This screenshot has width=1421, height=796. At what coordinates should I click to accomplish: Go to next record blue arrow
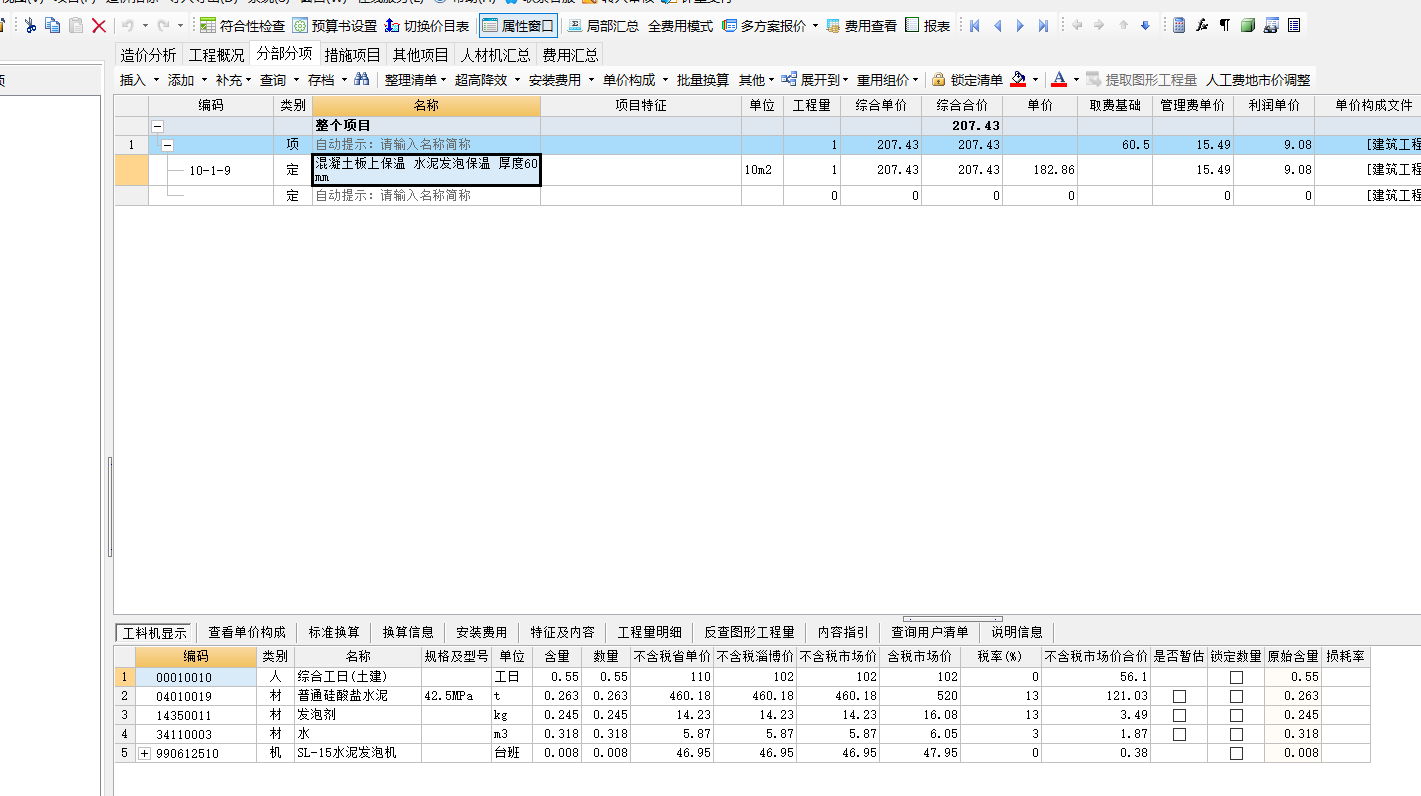click(x=1020, y=26)
